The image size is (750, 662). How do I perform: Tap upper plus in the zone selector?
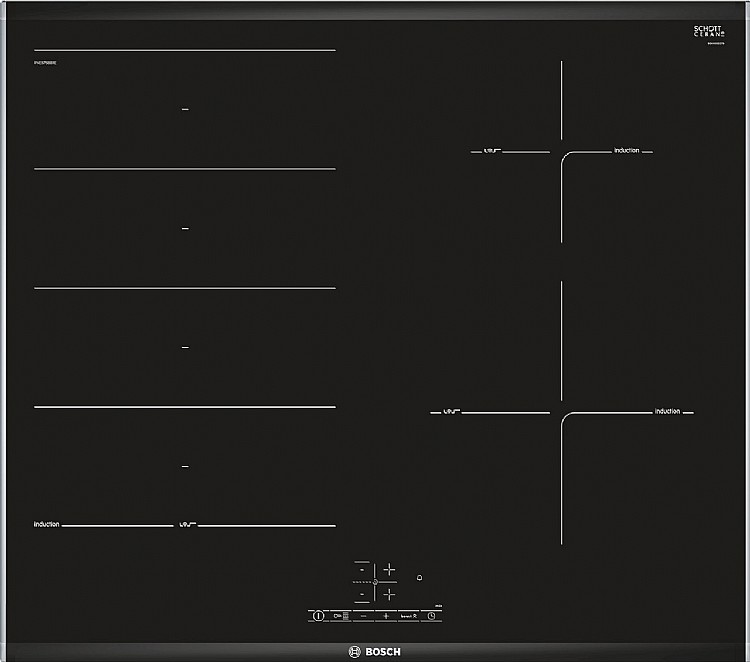(389, 569)
